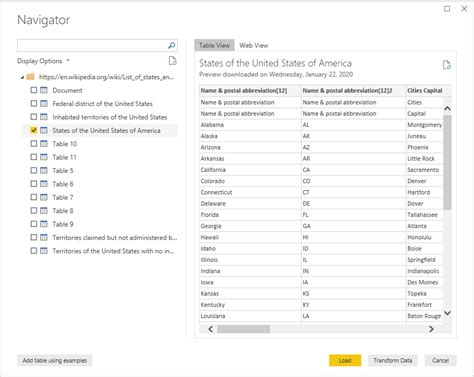474x377 pixels.
Task: Click the preview horizontal scrollbar thumb
Action: click(x=244, y=329)
